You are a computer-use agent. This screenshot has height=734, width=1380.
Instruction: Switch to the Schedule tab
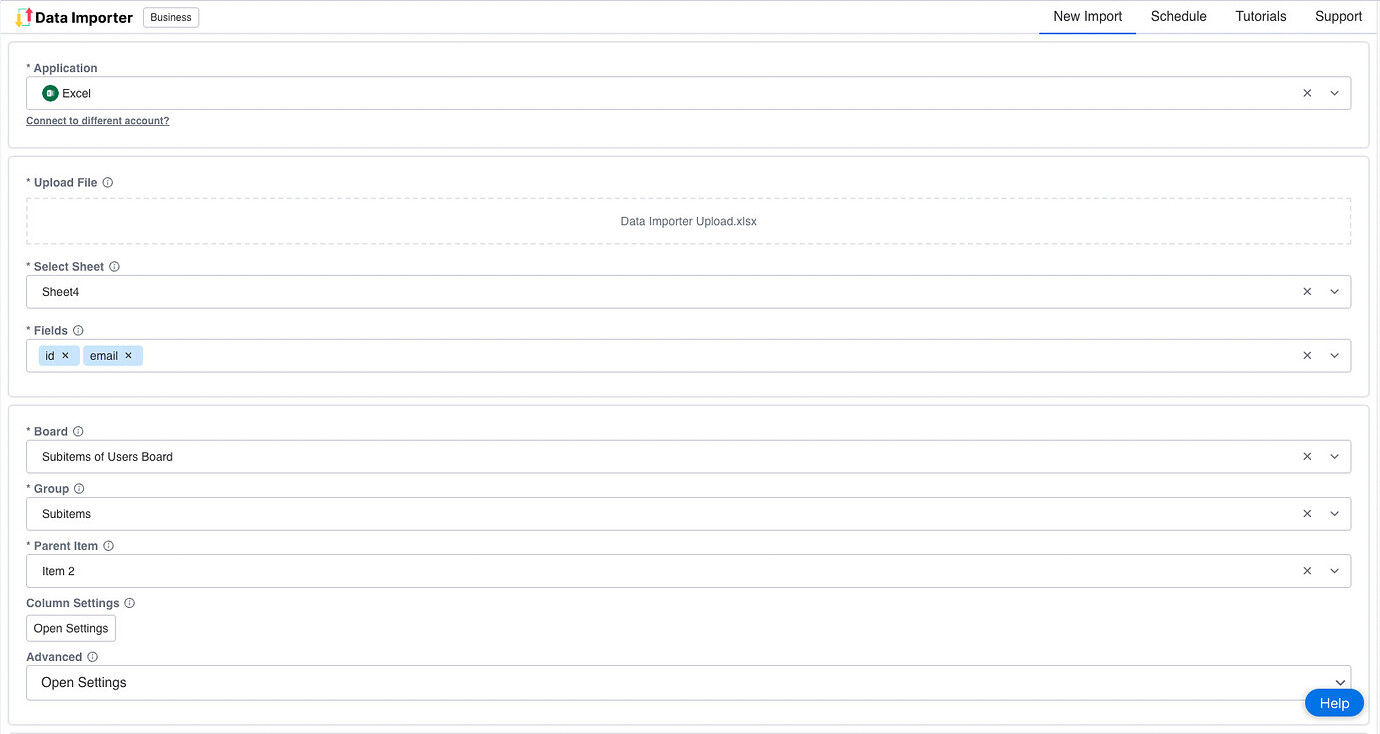point(1178,16)
